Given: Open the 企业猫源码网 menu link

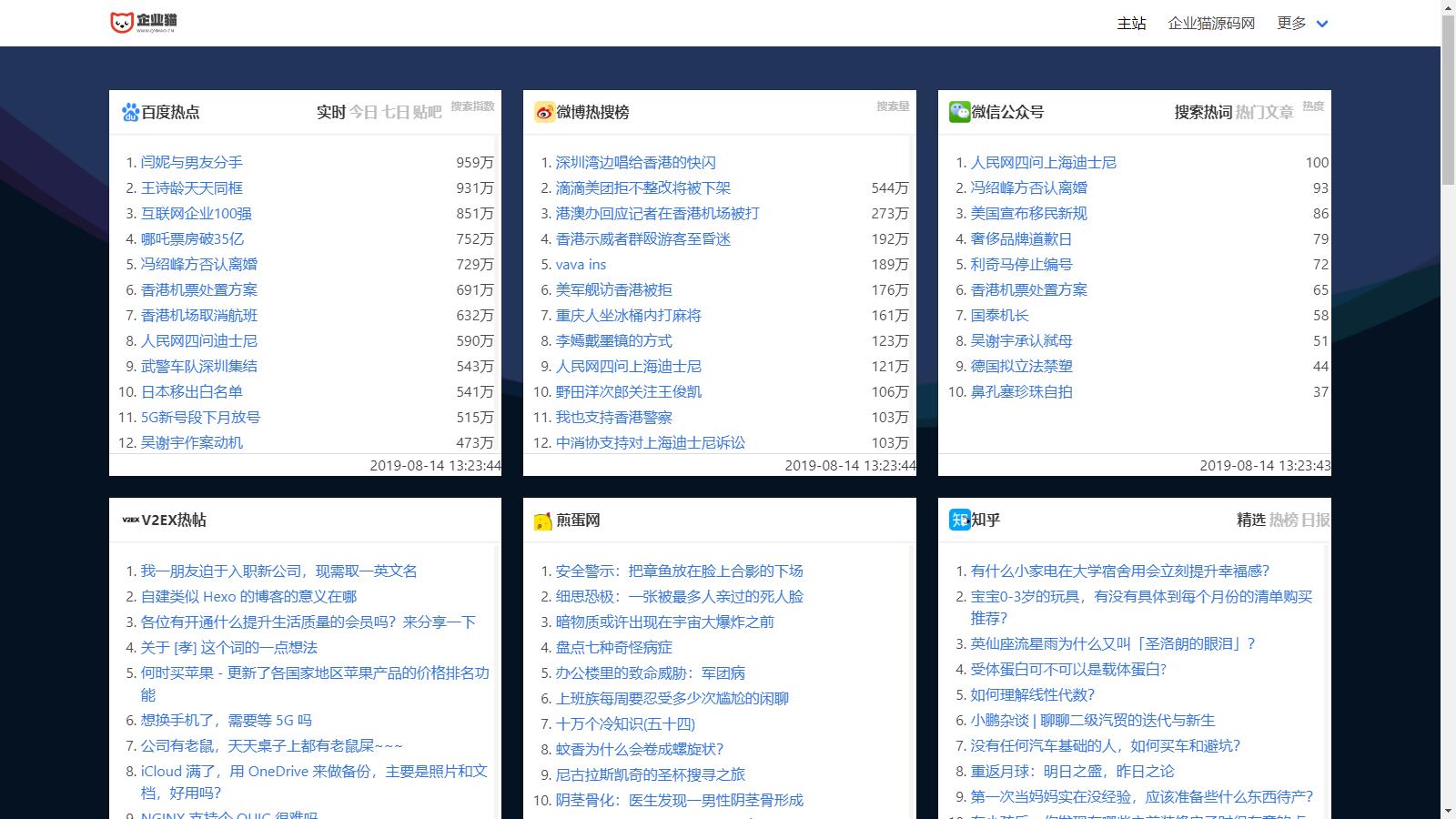Looking at the screenshot, I should click(x=1211, y=24).
